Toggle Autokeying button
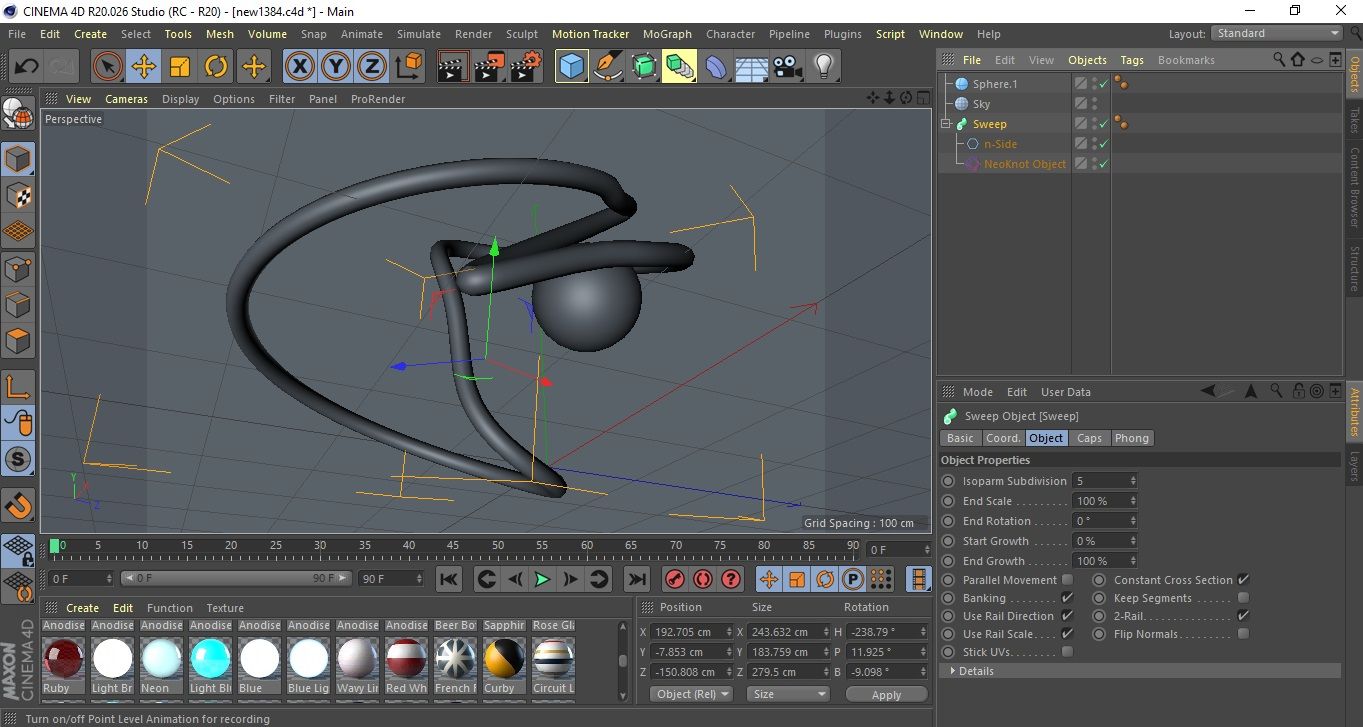The image size is (1363, 727). coord(702,579)
